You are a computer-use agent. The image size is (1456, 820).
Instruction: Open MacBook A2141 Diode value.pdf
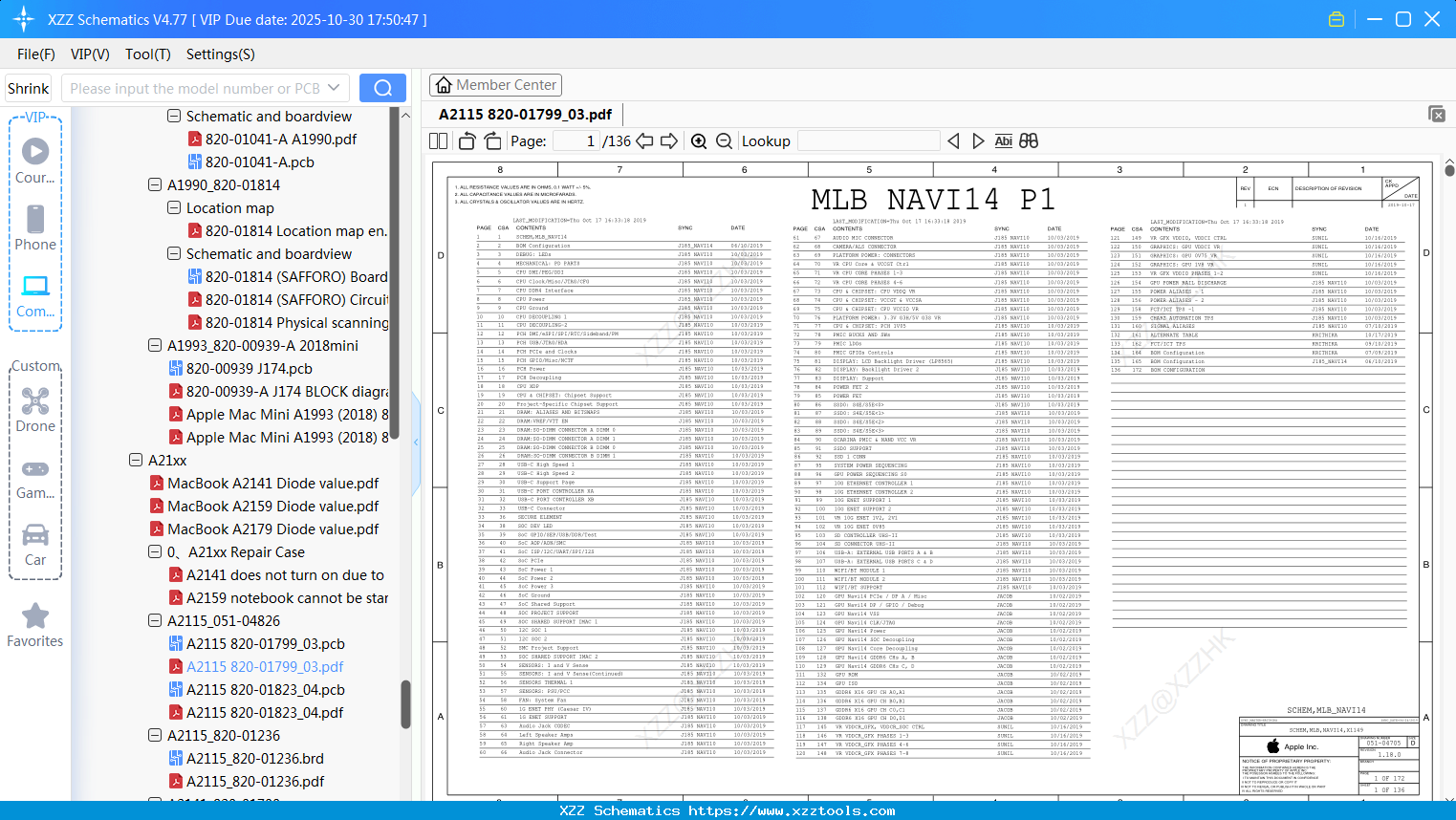[265, 484]
